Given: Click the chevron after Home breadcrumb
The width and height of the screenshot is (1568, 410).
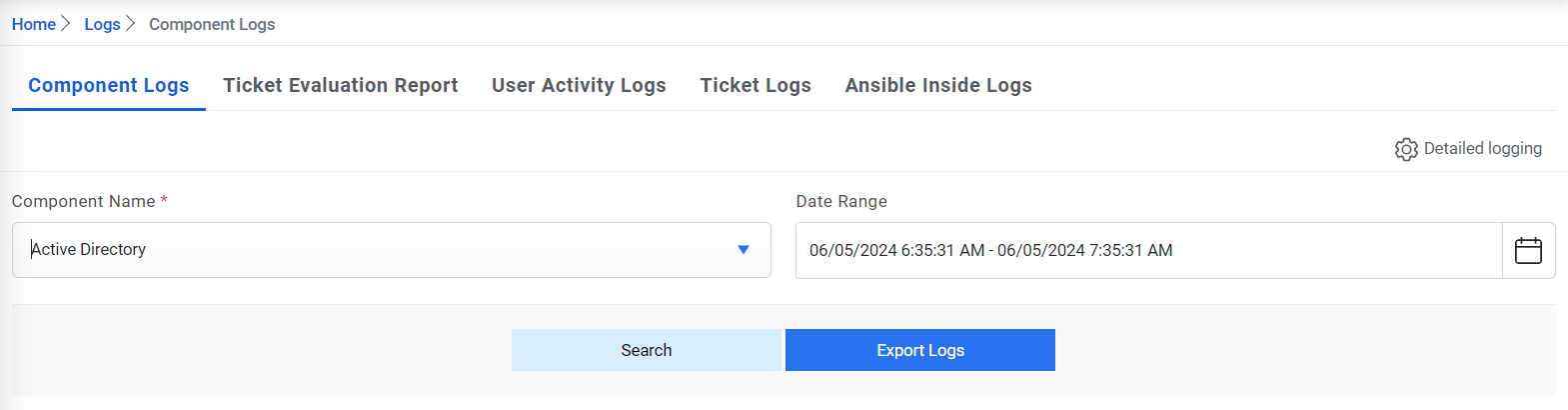Looking at the screenshot, I should pos(66,23).
